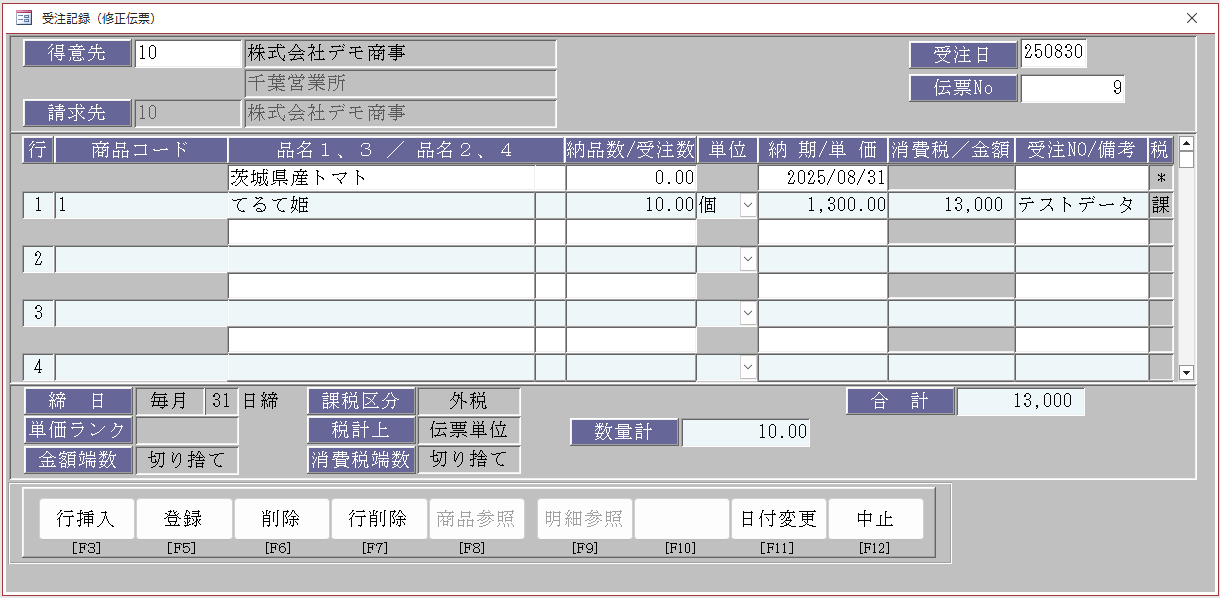
Task: Click the row 3 number selector
Action: point(38,313)
